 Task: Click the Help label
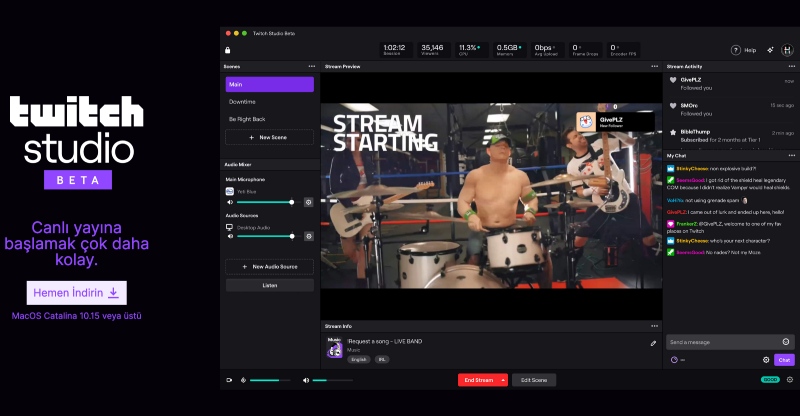click(750, 51)
